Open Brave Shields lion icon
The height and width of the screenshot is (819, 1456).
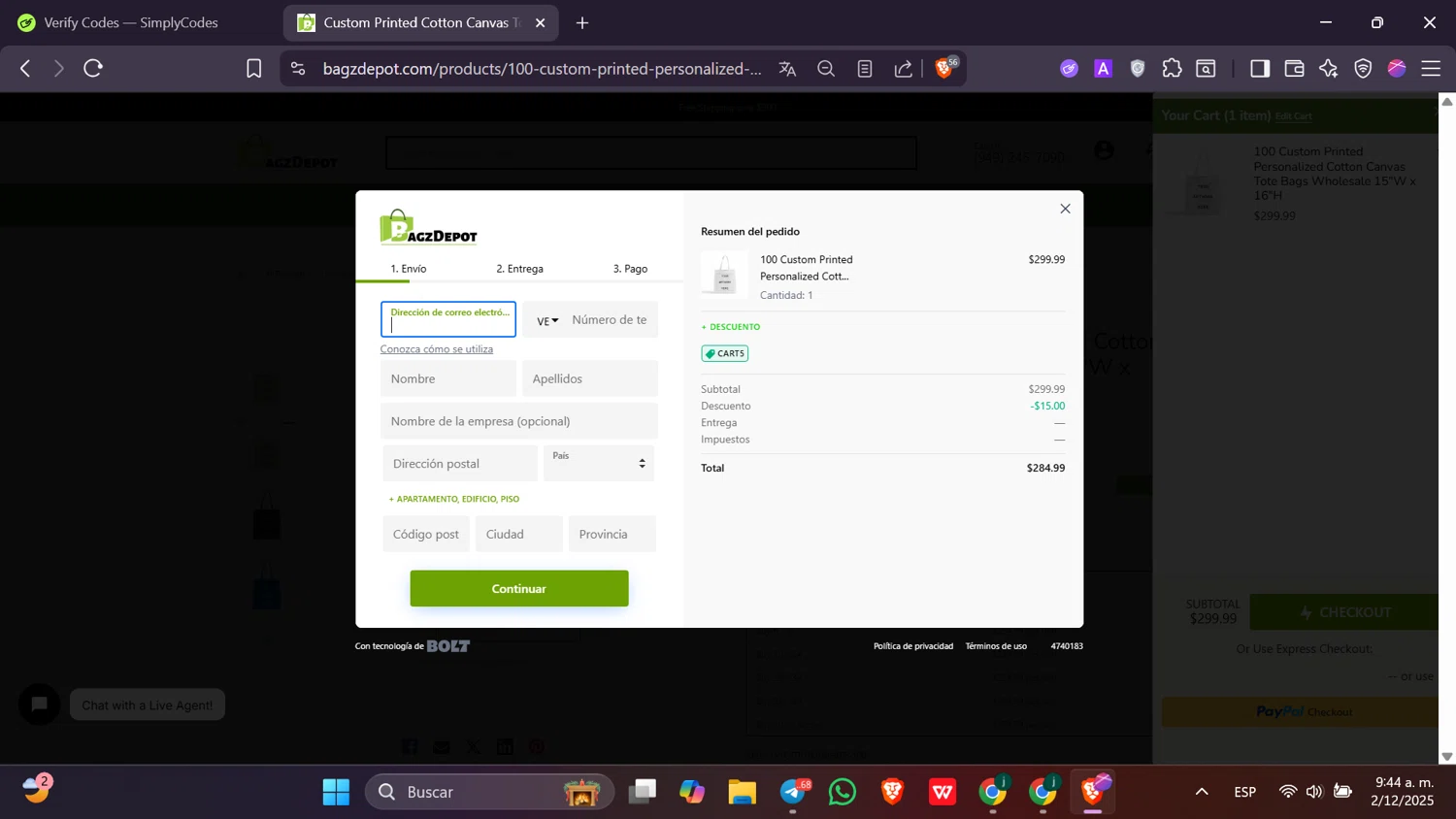pyautogui.click(x=943, y=68)
